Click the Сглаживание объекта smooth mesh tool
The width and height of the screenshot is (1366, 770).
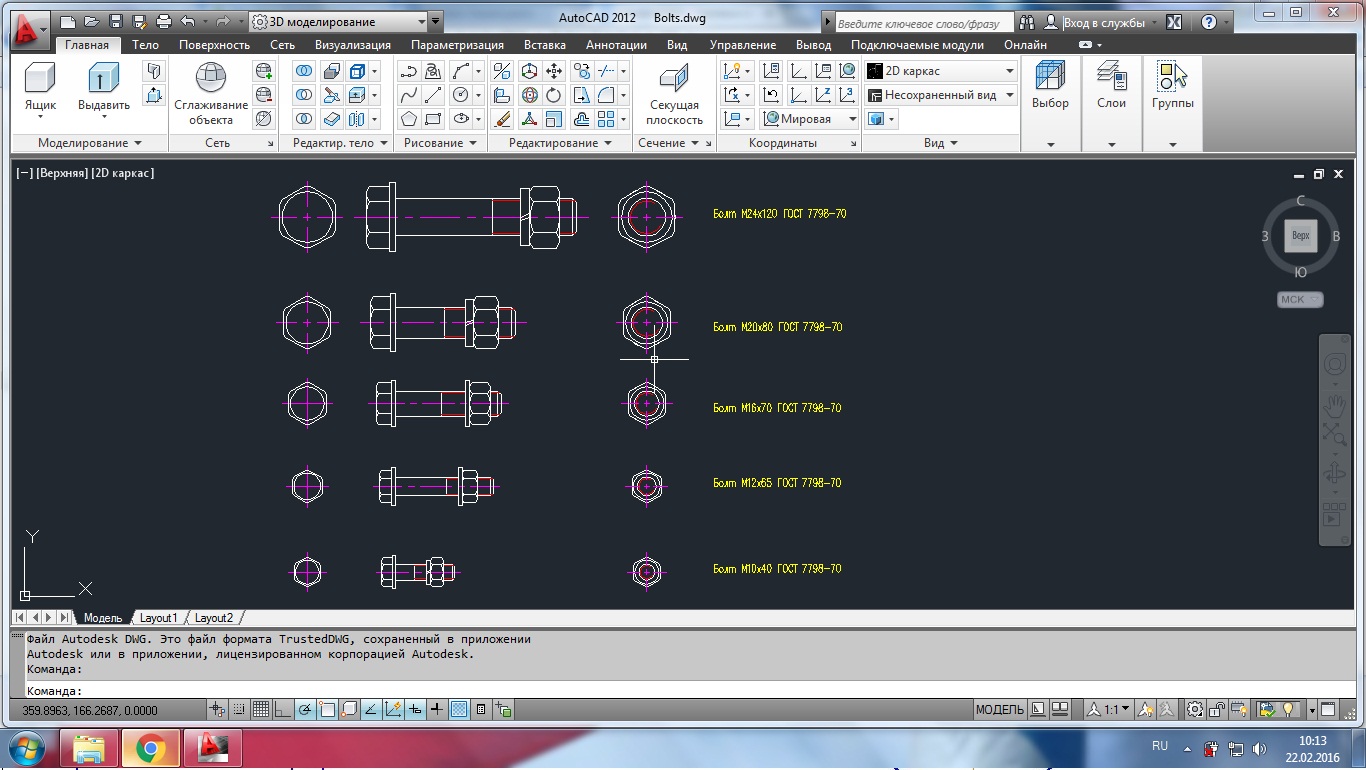click(x=211, y=94)
